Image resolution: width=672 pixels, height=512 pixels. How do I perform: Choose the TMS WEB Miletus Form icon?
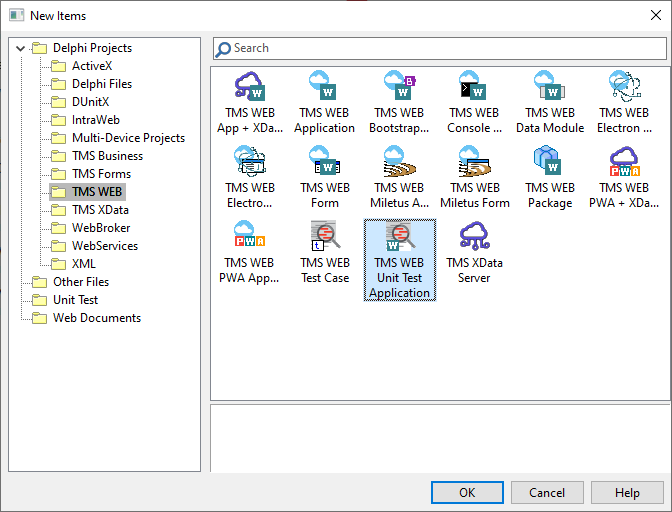tap(474, 161)
